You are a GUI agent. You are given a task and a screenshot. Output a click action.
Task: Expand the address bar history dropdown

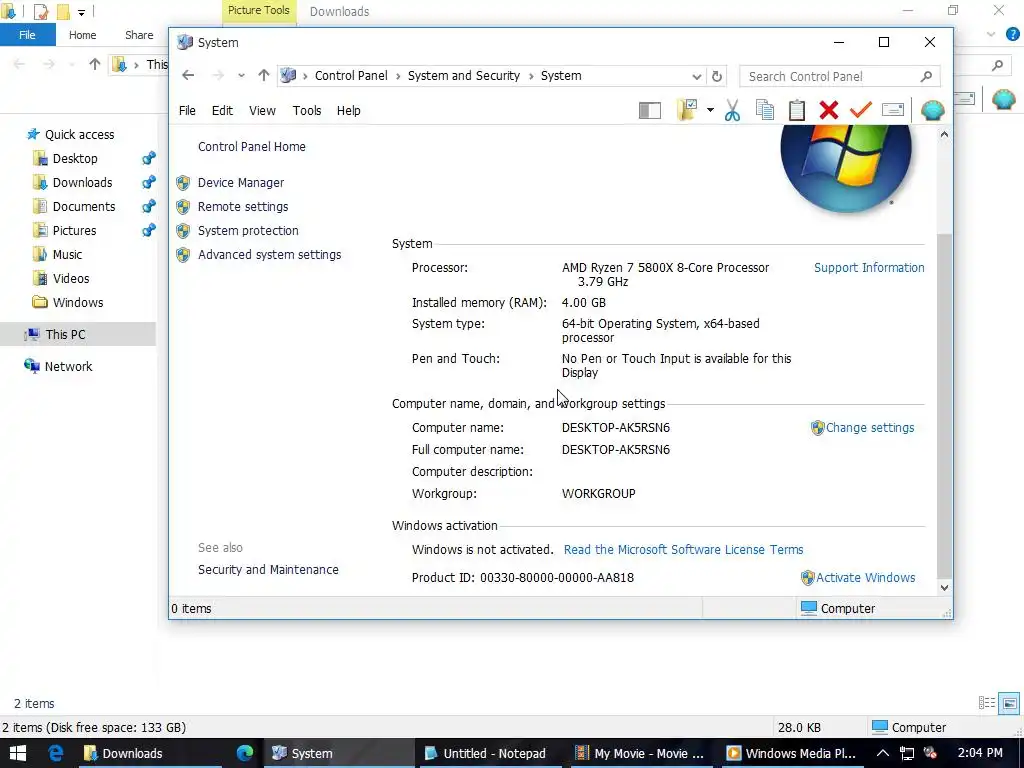pyautogui.click(x=696, y=76)
